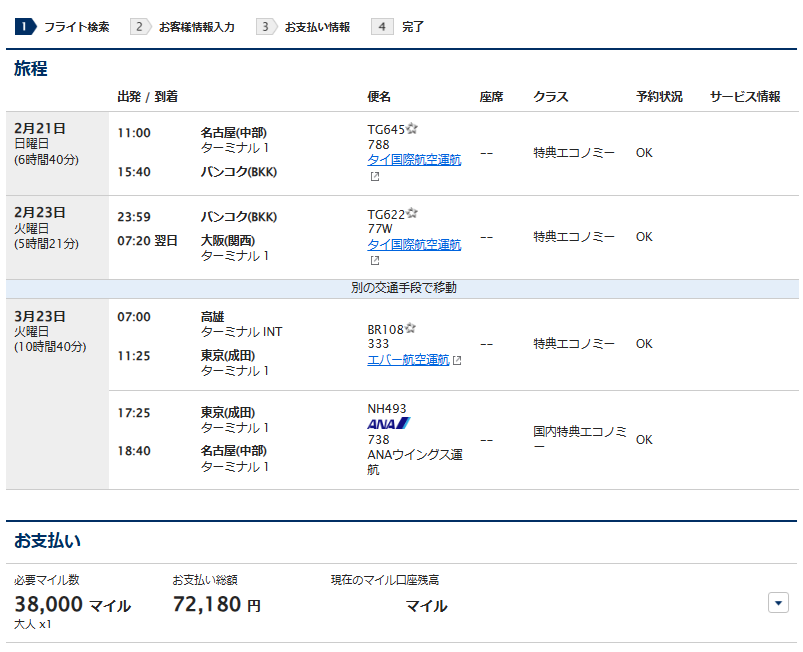Click the 15:40 arrival time
803x652 pixels.
pyautogui.click(x=134, y=172)
